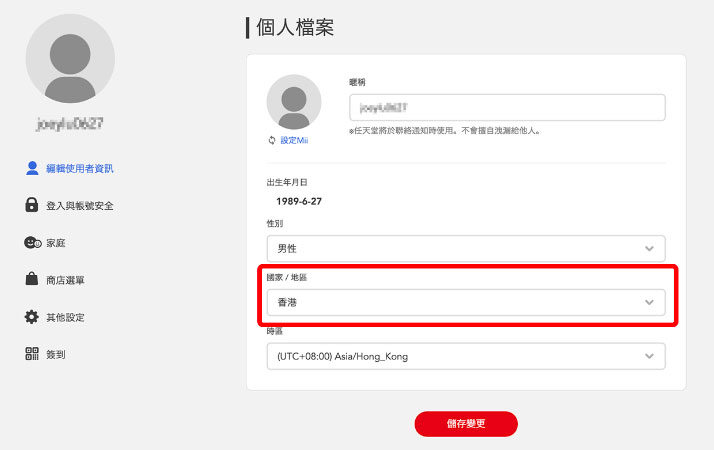Click the note beginning ※任天堂將於聯絡通知時使用
Image resolution: width=714 pixels, height=450 pixels.
[x=445, y=131]
